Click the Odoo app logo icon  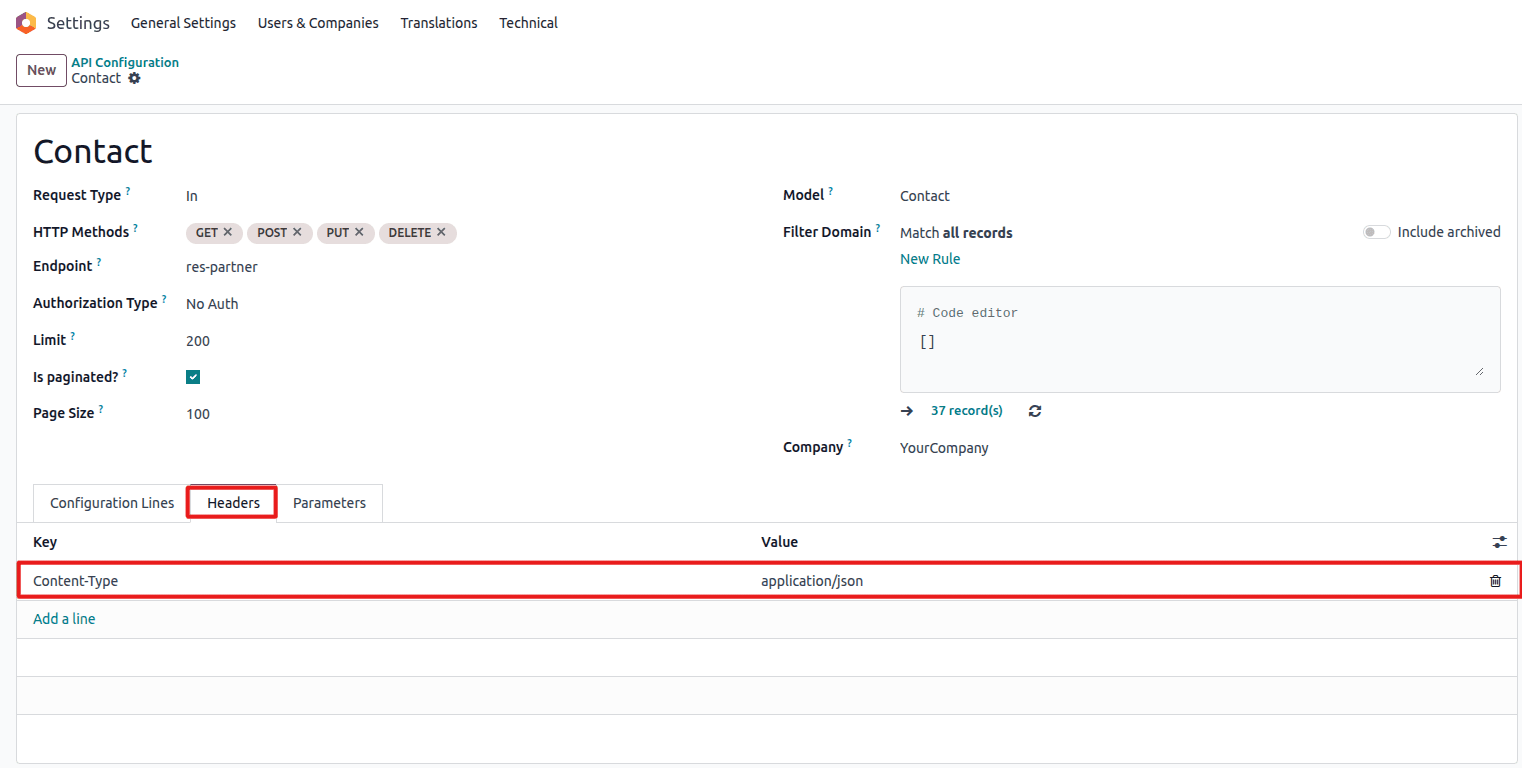point(26,23)
